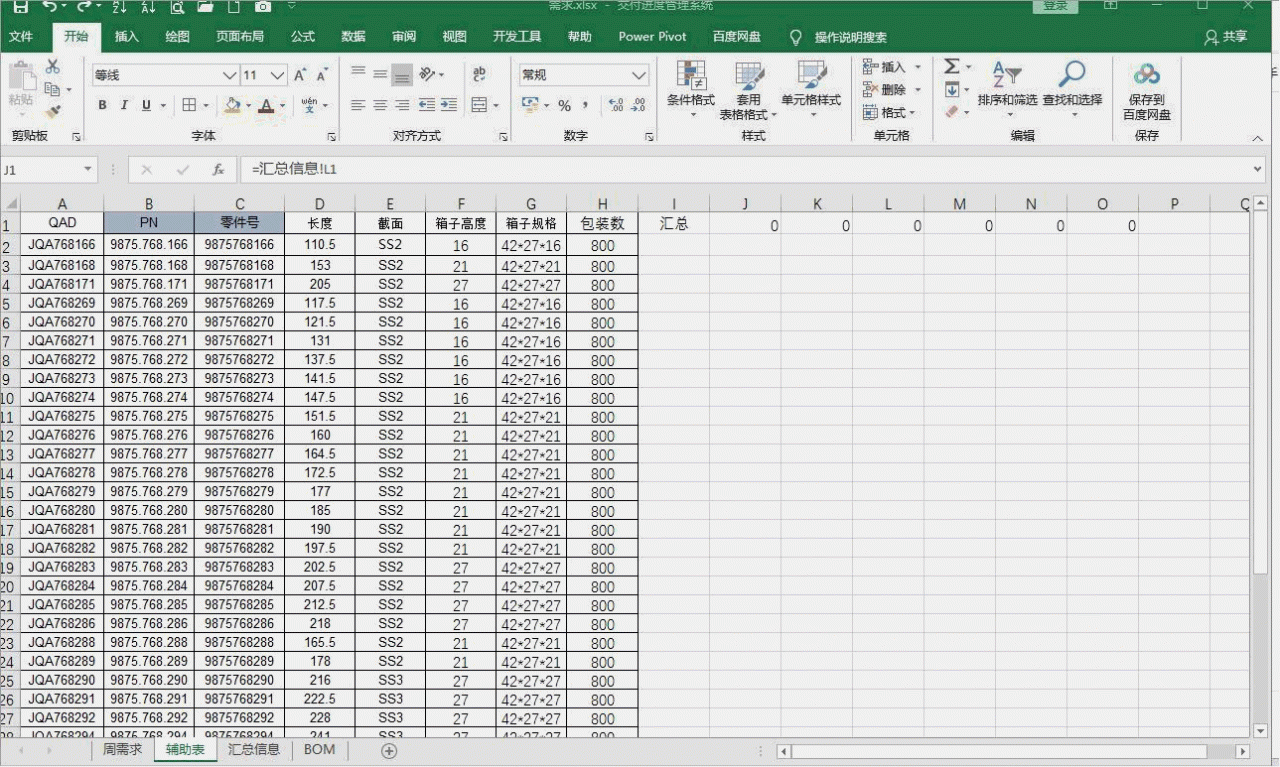Click the horizontal scrollbar track
The image size is (1280, 767).
1000,751
